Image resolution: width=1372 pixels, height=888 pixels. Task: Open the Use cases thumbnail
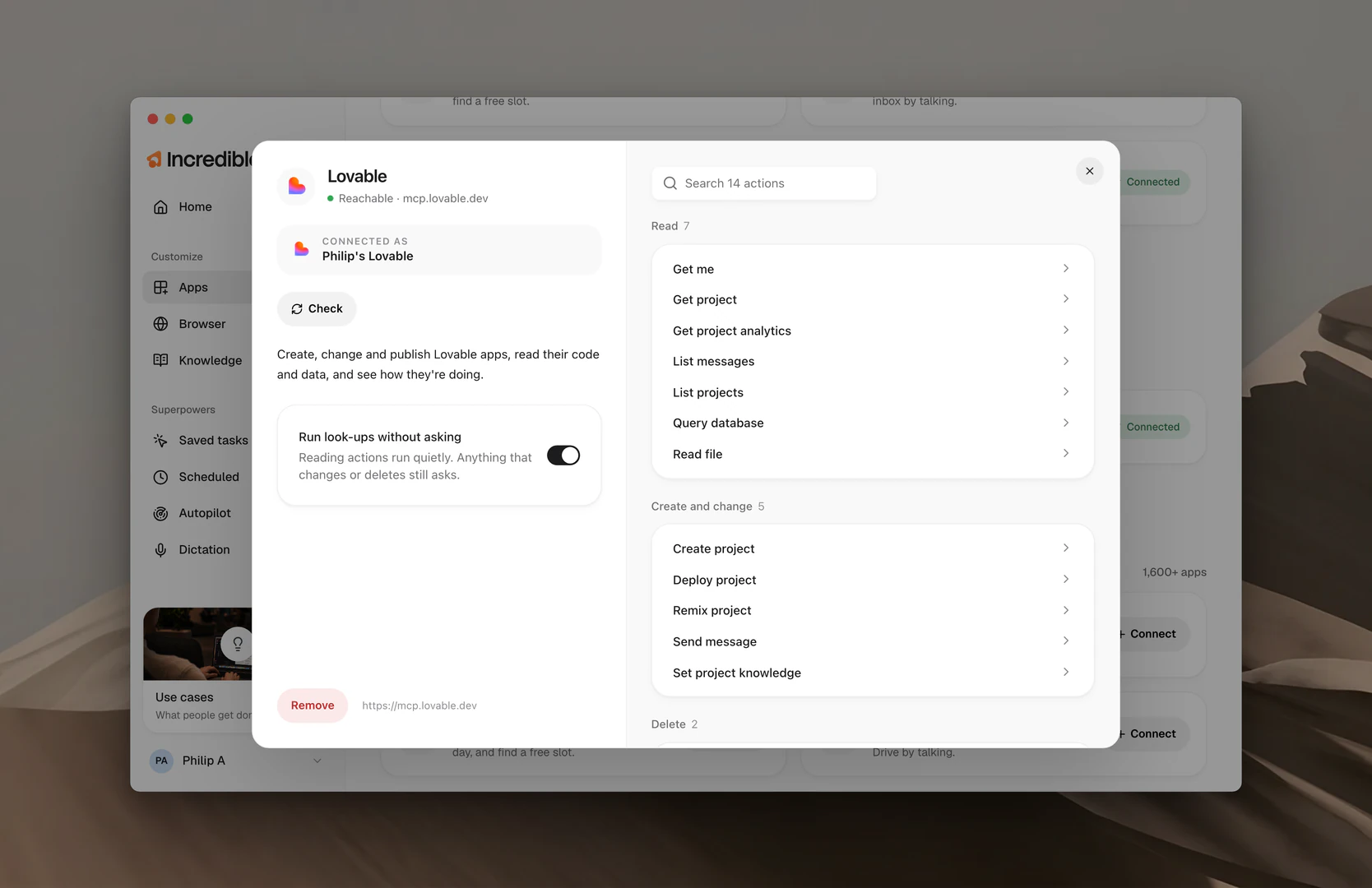197,644
